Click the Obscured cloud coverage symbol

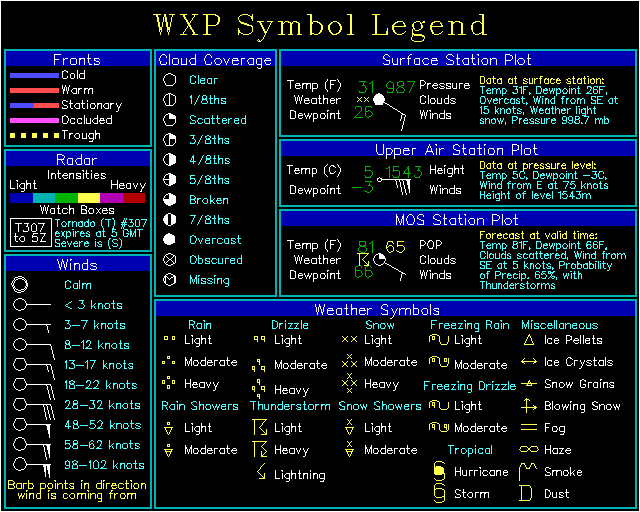tap(169, 260)
